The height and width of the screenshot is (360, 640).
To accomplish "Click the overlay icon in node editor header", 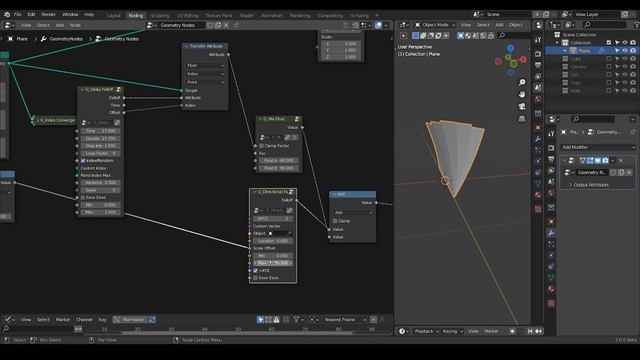I will click(x=378, y=25).
